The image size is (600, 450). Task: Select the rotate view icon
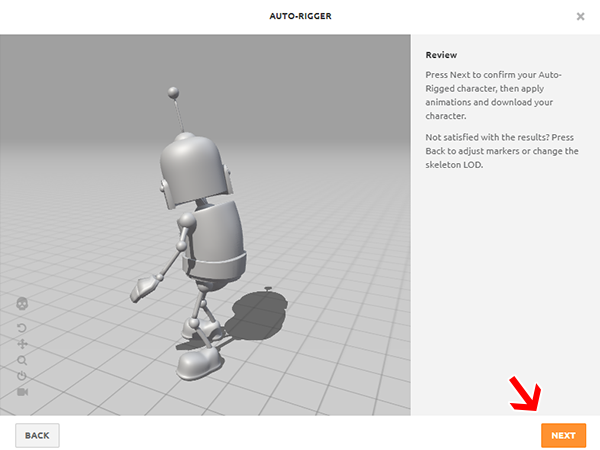pyautogui.click(x=22, y=327)
